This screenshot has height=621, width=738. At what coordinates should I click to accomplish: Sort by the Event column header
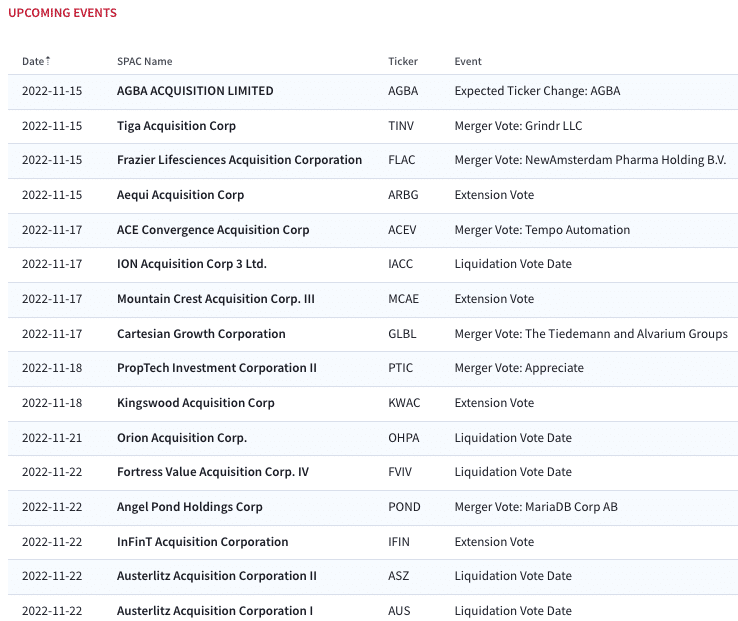(x=468, y=61)
